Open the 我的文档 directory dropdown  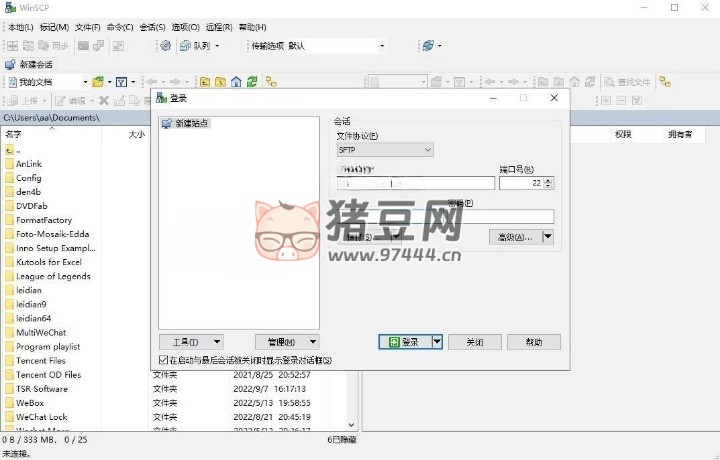pyautogui.click(x=85, y=82)
